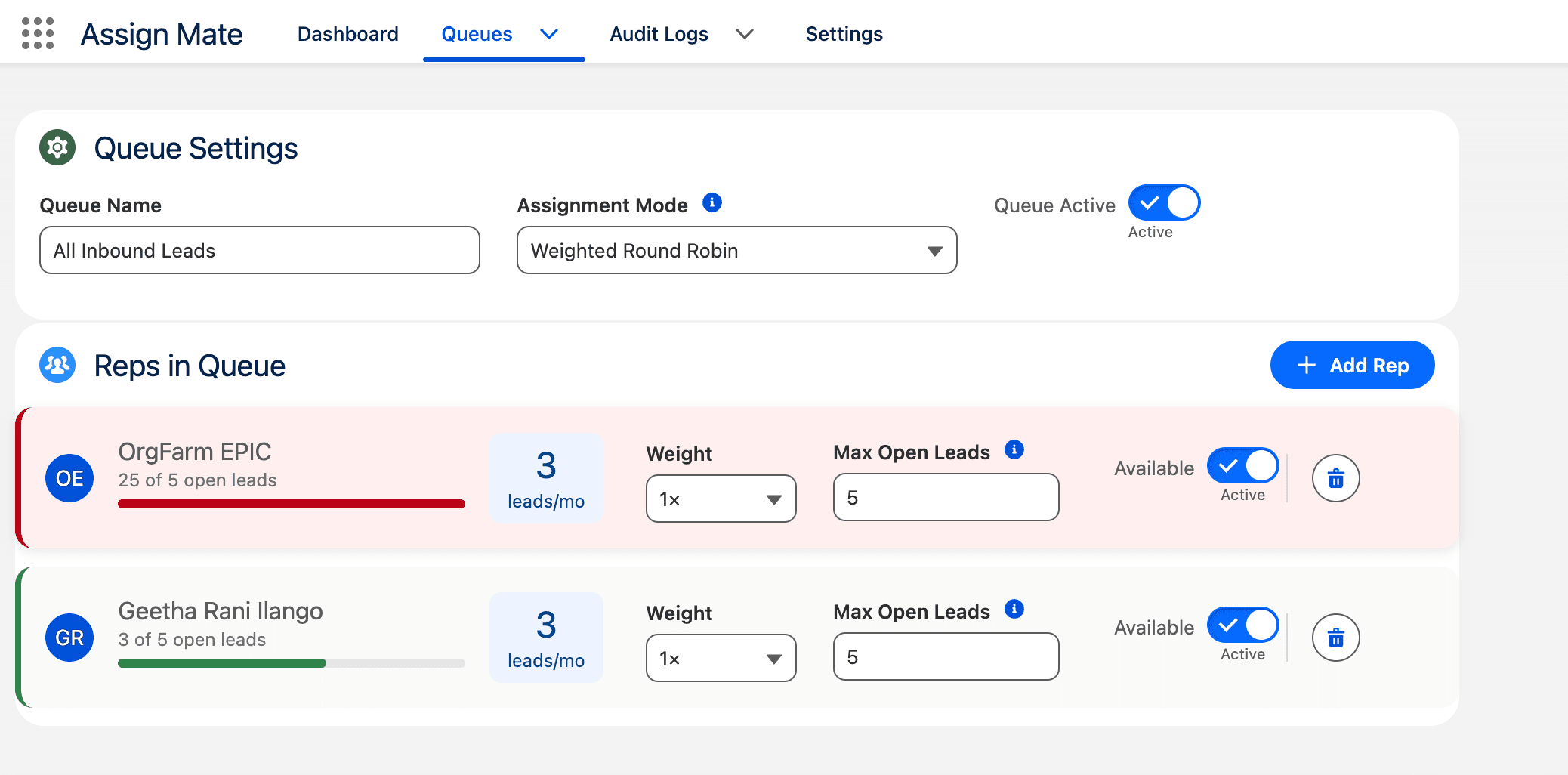Toggle the Queue Active switch
Viewport: 1568px width, 775px height.
[1165, 202]
